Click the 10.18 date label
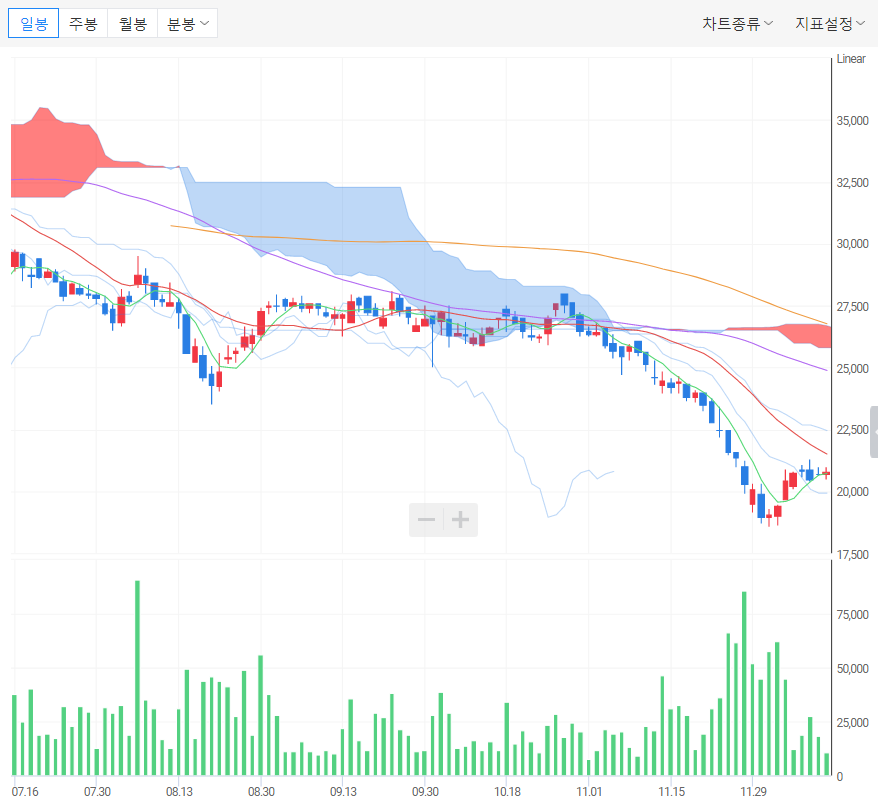The width and height of the screenshot is (878, 806). pos(507,791)
